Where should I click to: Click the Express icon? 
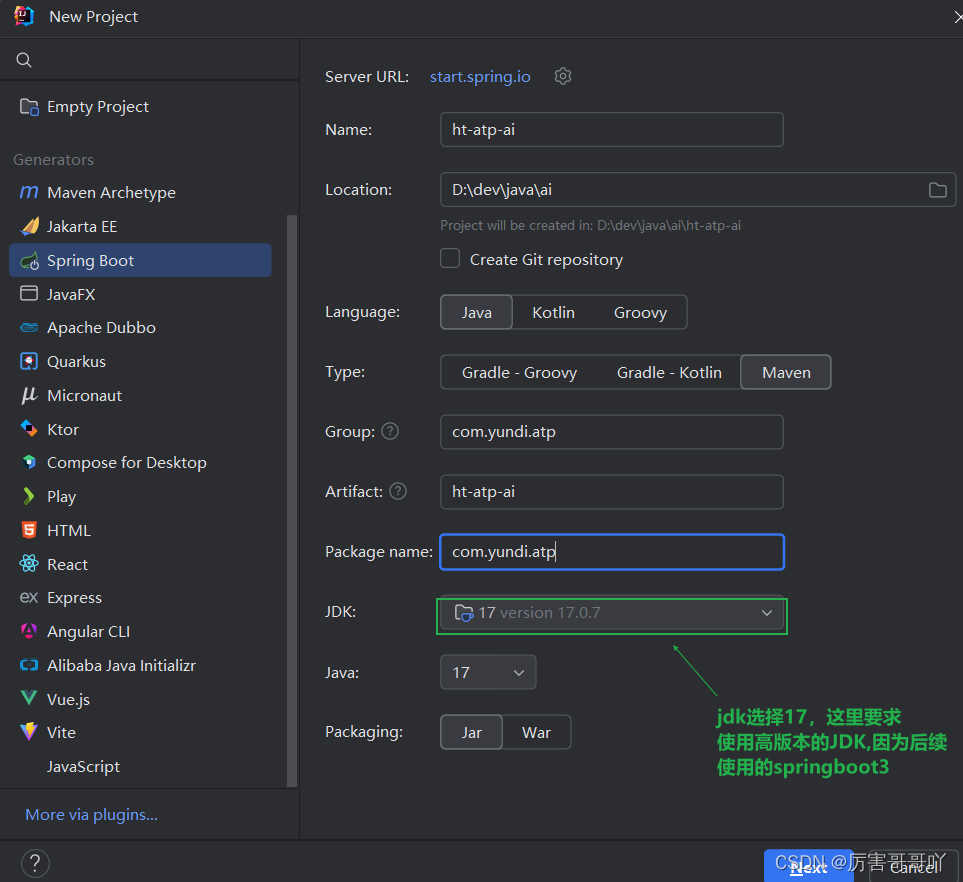(29, 598)
